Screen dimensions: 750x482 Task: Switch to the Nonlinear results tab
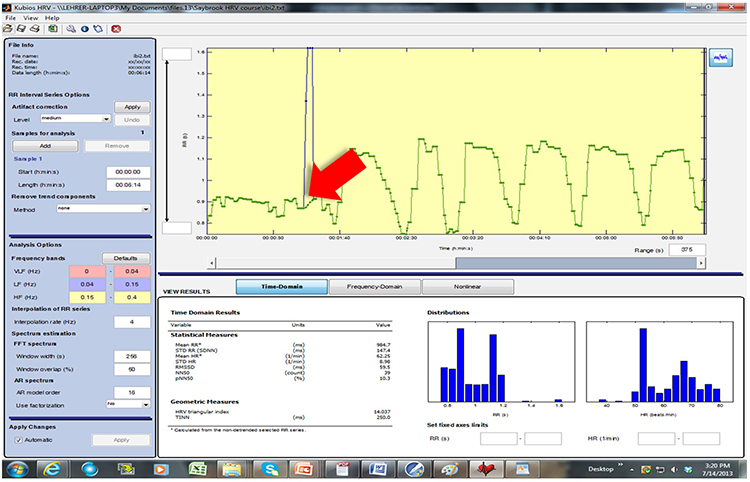(467, 286)
